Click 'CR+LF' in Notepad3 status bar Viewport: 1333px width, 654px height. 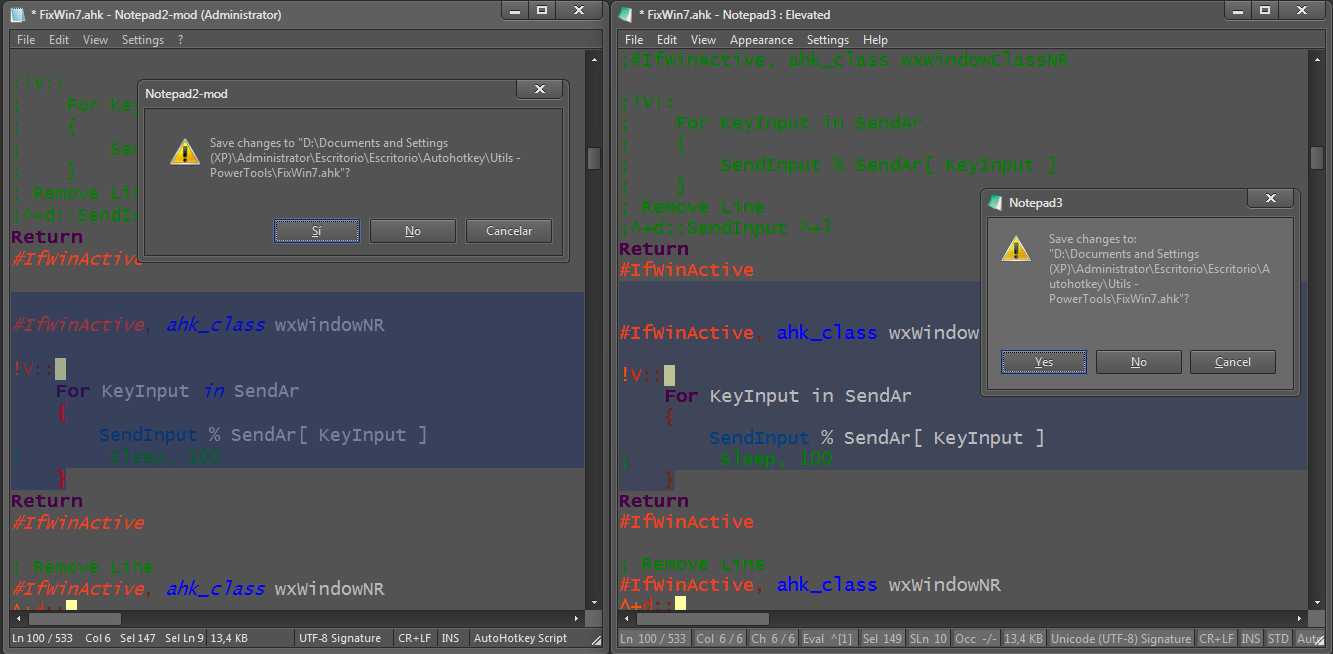click(x=1217, y=639)
